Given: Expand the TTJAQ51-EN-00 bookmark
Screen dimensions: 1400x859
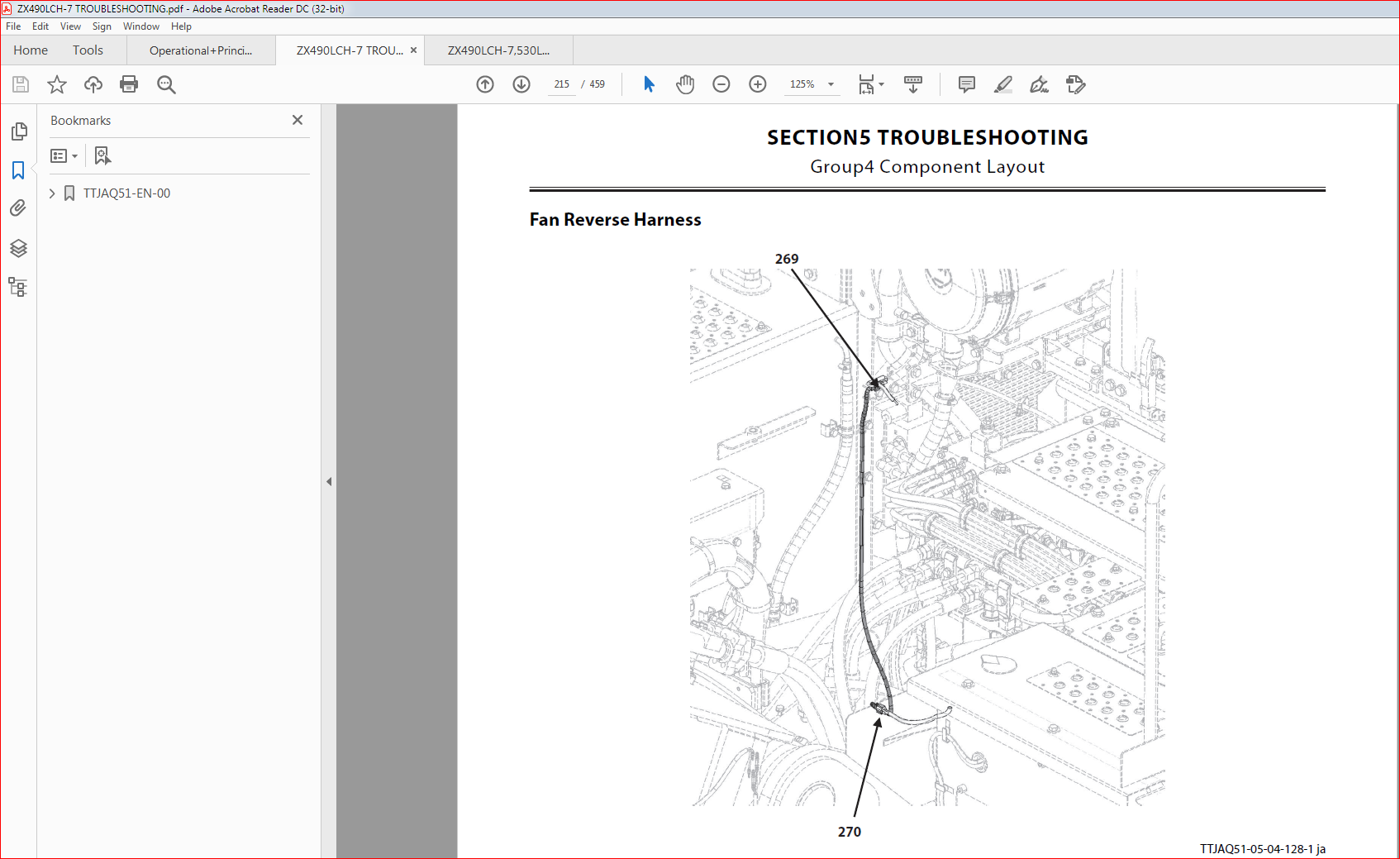Looking at the screenshot, I should (x=52, y=193).
